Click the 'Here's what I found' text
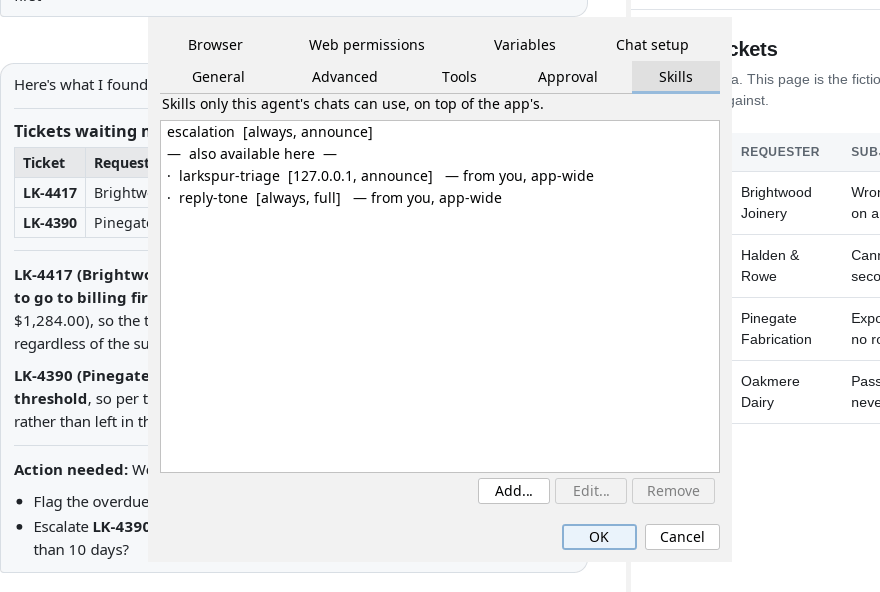The height and width of the screenshot is (592, 880). tap(81, 85)
